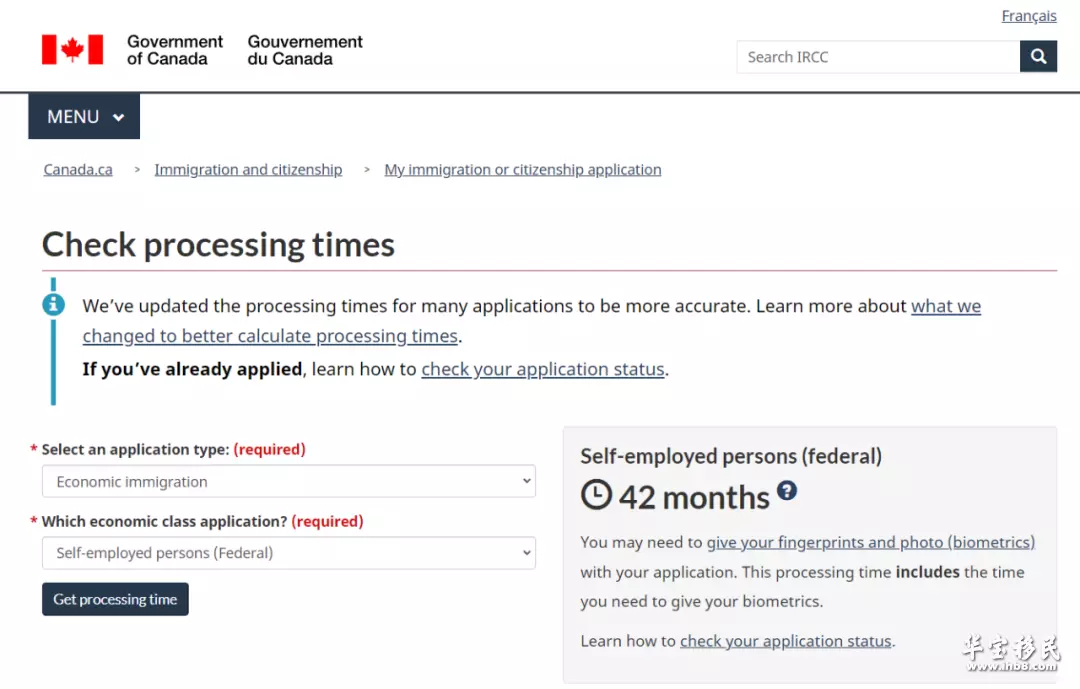Click the Get processing time button
Screen dimensions: 1080x689
point(115,599)
